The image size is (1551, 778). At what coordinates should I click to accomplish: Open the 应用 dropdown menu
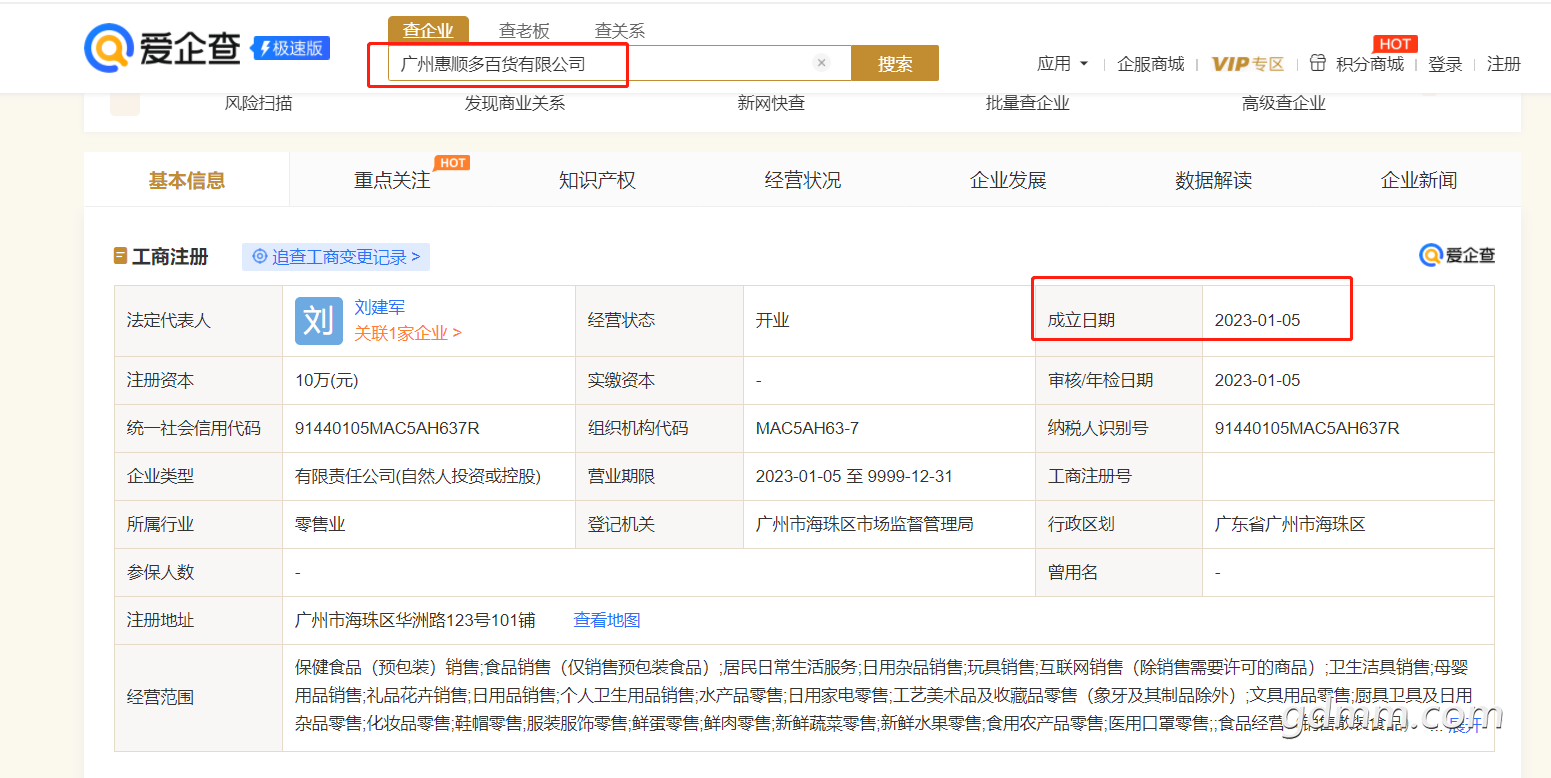point(1063,64)
